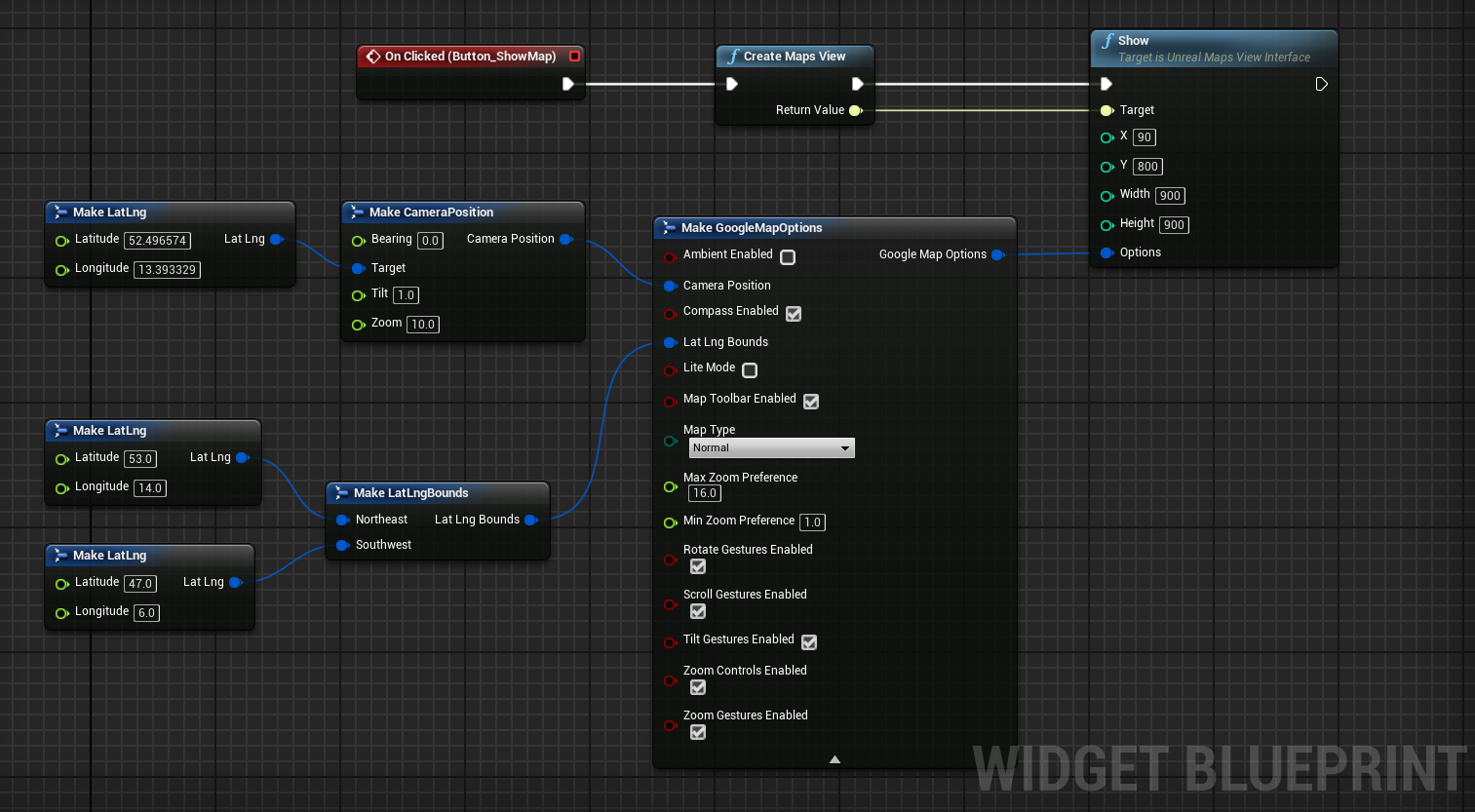Click the Northeast input pin
1475x812 pixels.
click(x=342, y=520)
